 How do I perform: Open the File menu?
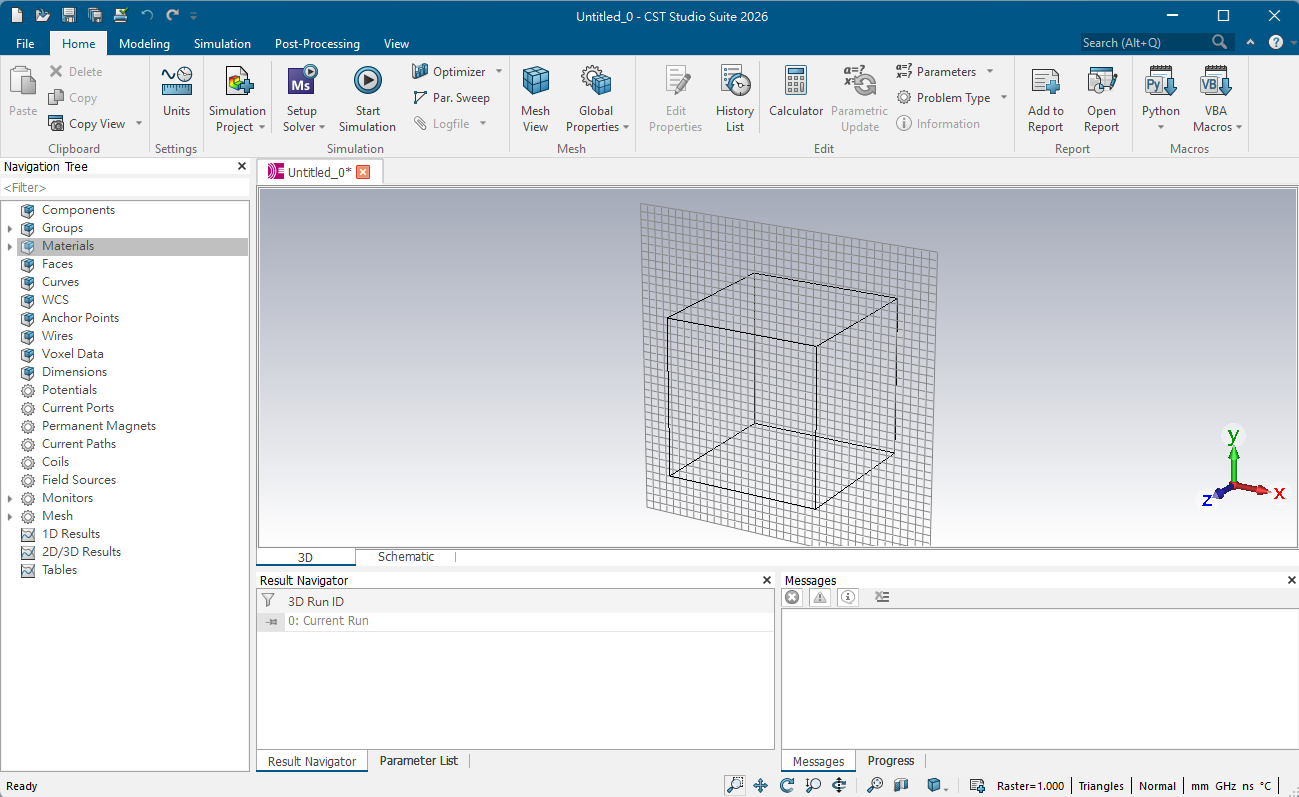pos(25,44)
